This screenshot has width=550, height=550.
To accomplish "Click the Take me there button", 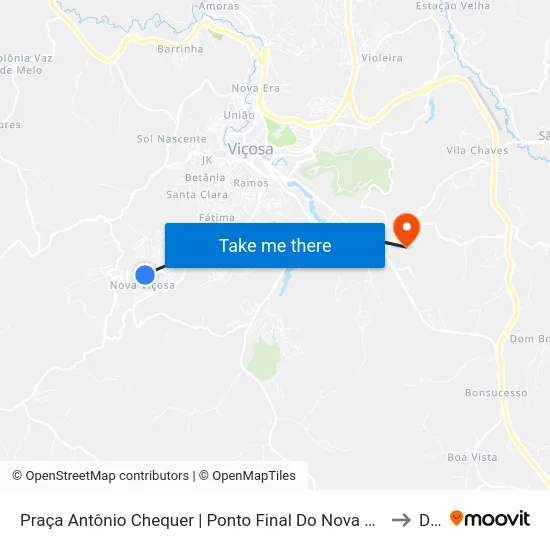I will click(275, 245).
